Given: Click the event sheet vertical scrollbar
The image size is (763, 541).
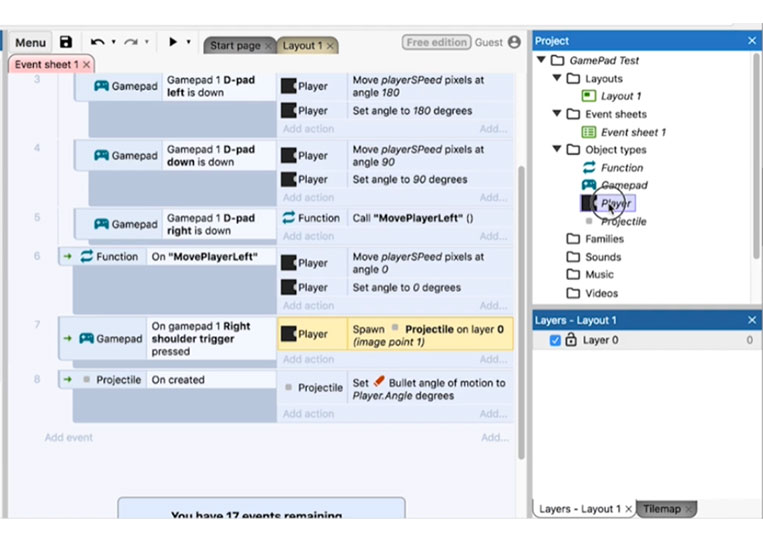Looking at the screenshot, I should (521, 312).
